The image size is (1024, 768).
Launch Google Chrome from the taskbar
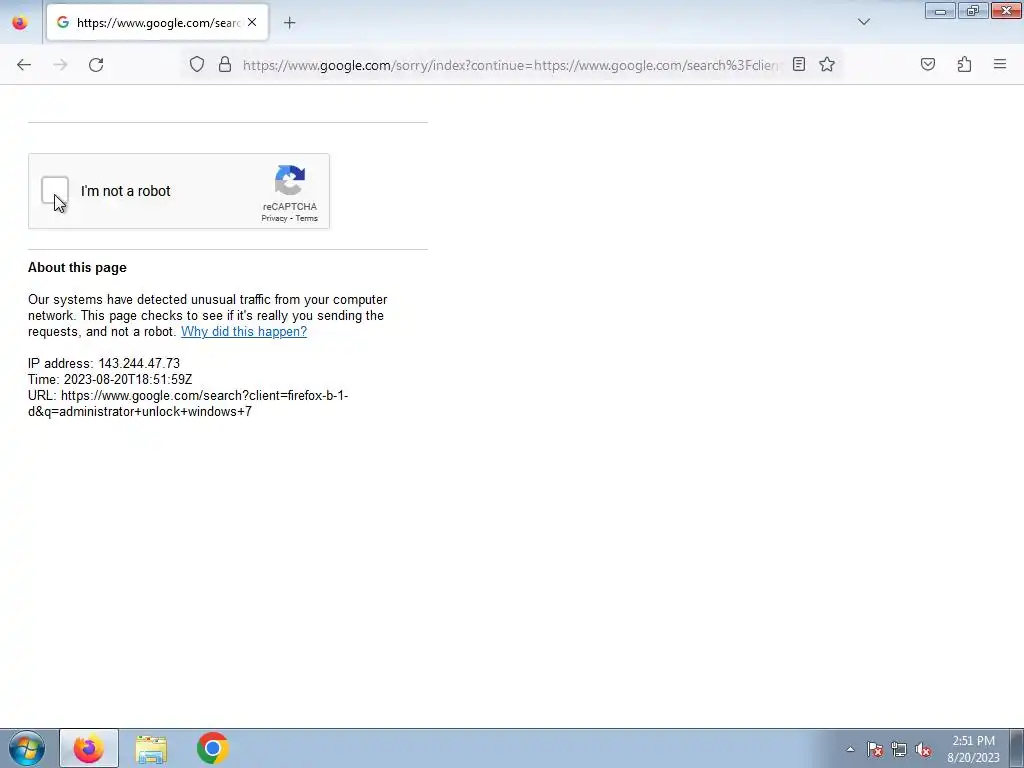(212, 748)
